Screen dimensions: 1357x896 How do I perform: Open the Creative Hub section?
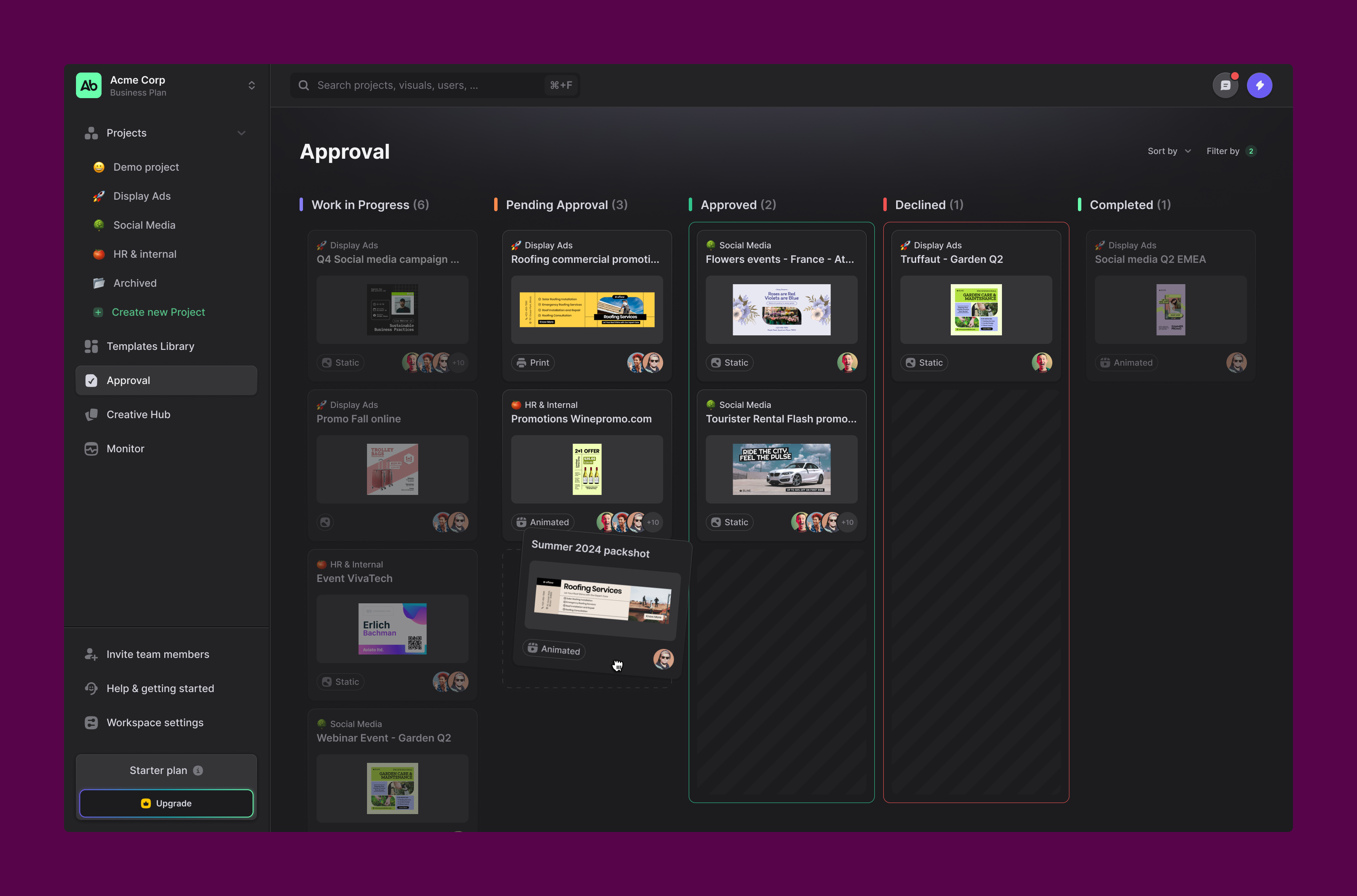coord(138,414)
